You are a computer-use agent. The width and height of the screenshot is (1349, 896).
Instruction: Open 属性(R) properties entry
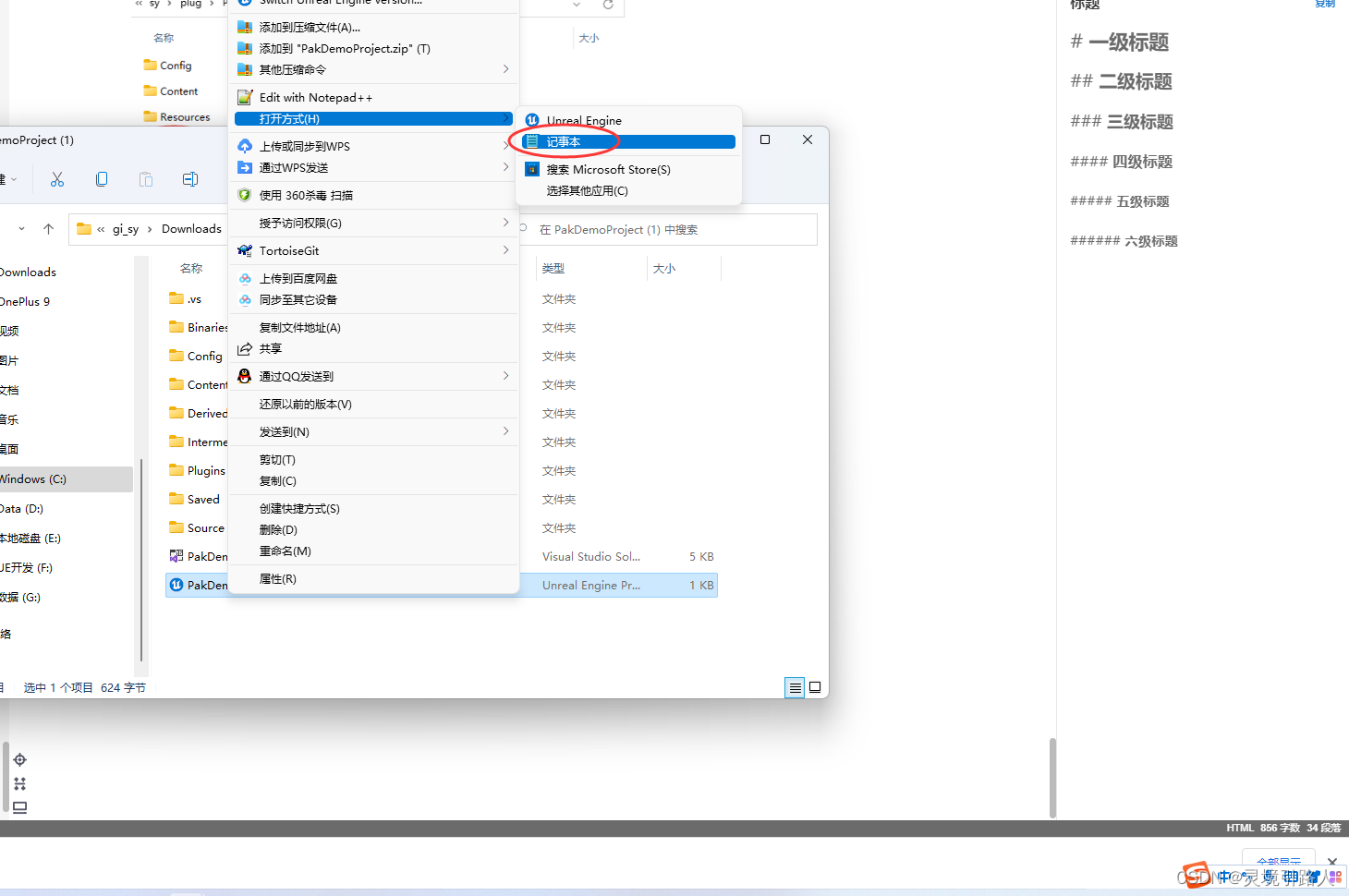(x=374, y=578)
